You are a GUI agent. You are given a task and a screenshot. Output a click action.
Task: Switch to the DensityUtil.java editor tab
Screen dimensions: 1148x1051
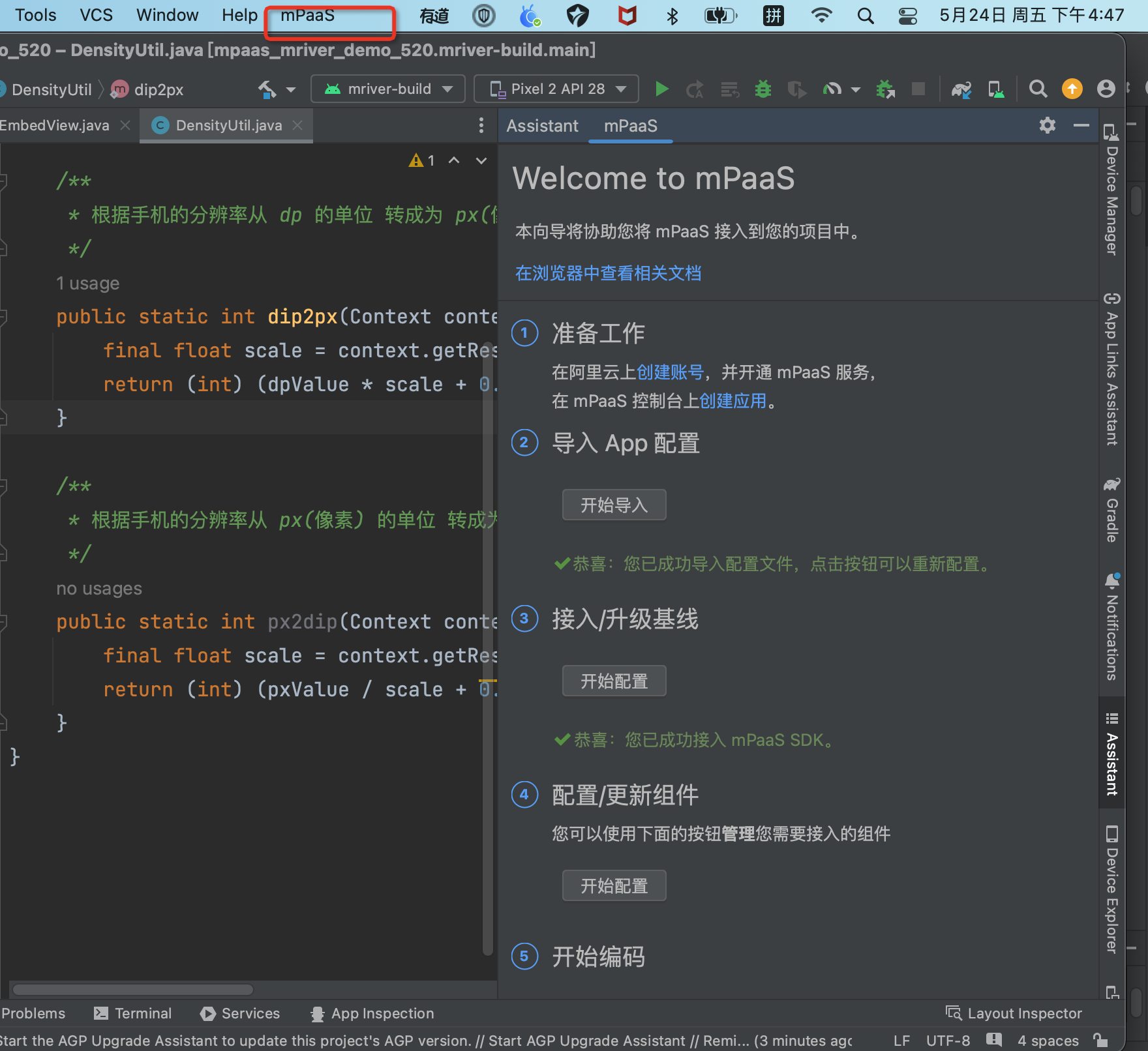[x=226, y=125]
